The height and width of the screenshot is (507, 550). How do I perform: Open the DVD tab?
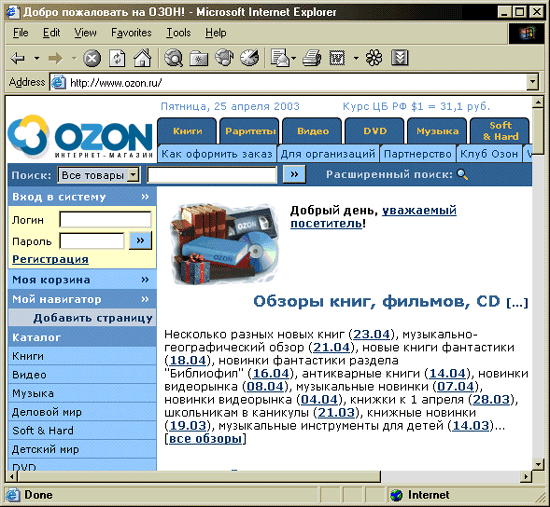(375, 131)
